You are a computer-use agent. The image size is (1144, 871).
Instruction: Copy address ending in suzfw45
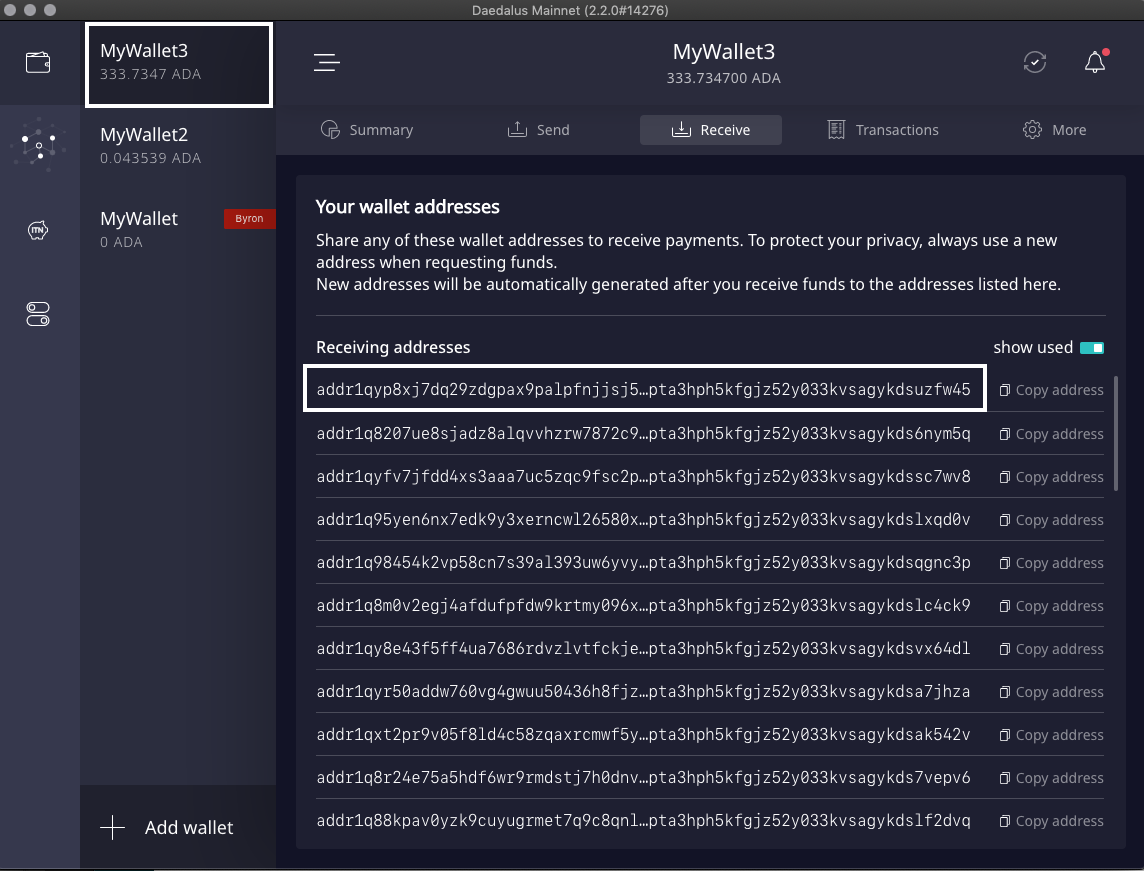pyautogui.click(x=1051, y=390)
